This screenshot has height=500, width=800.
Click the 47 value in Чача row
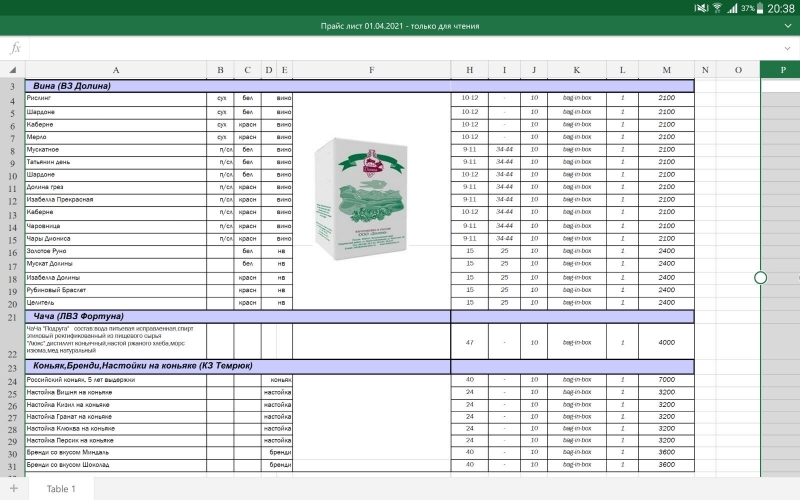click(x=469, y=341)
